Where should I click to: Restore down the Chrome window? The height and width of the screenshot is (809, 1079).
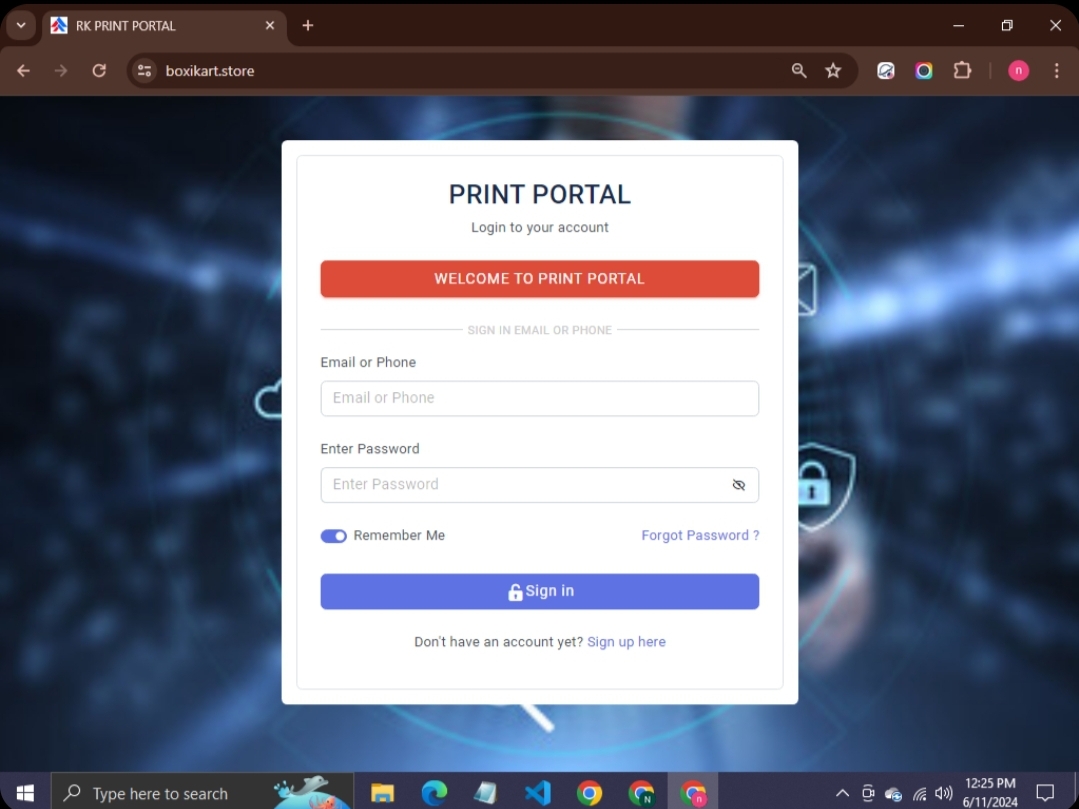[x=1007, y=25]
